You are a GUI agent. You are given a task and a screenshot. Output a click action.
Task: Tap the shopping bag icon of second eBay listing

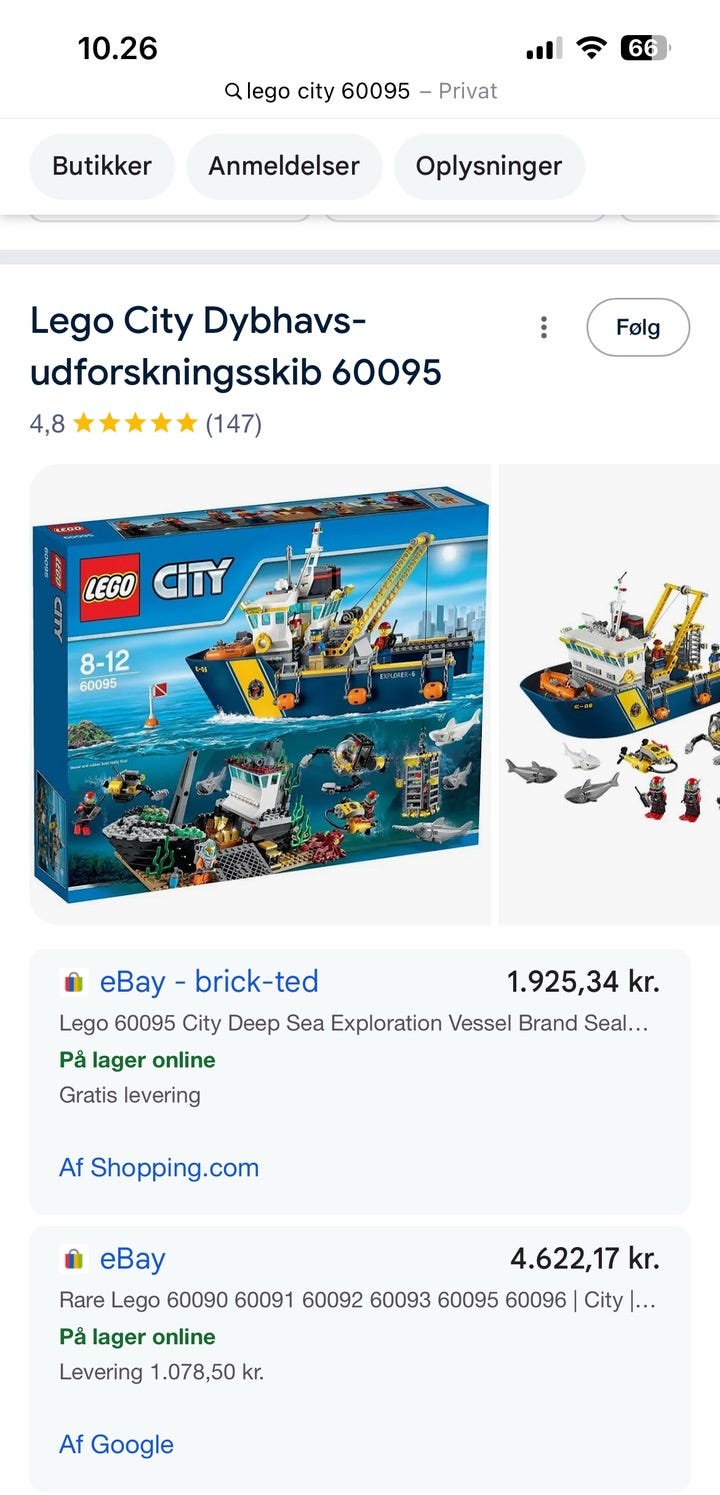click(74, 1259)
